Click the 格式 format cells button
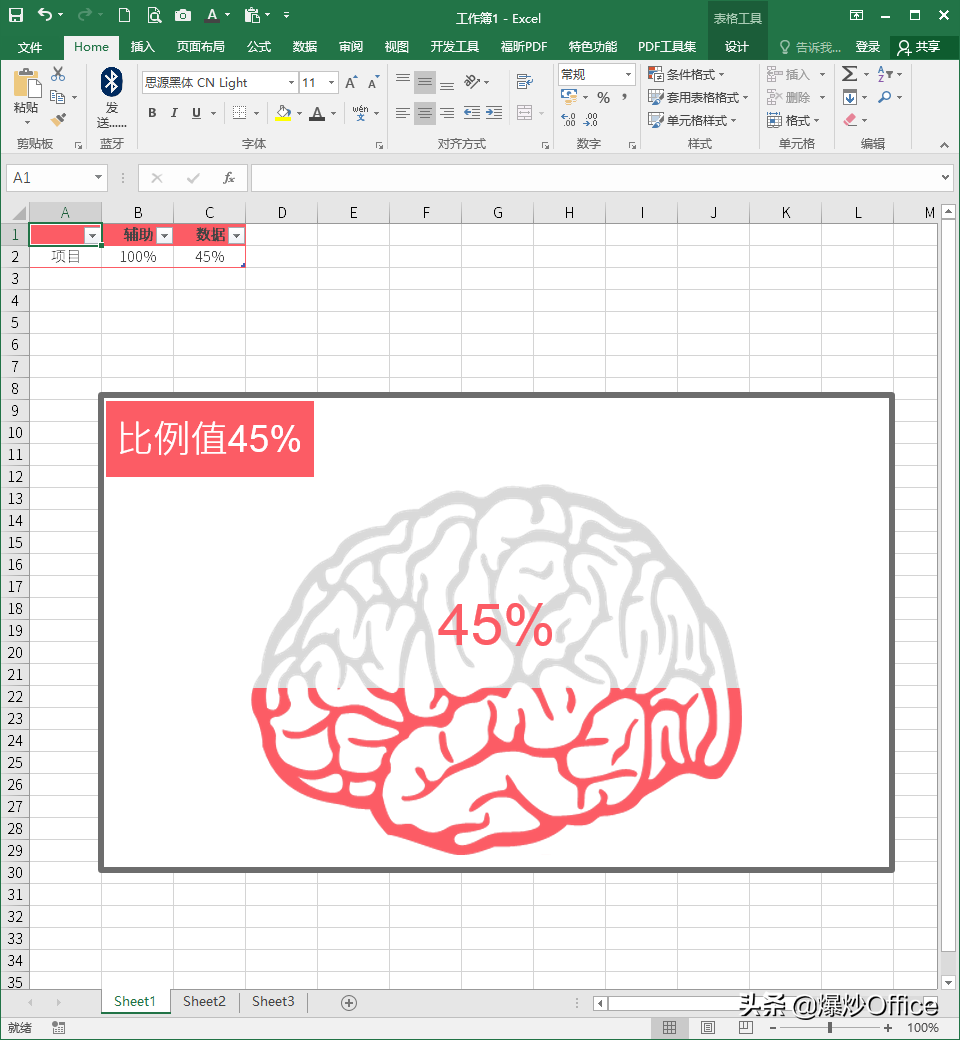The image size is (960, 1040). tap(793, 120)
